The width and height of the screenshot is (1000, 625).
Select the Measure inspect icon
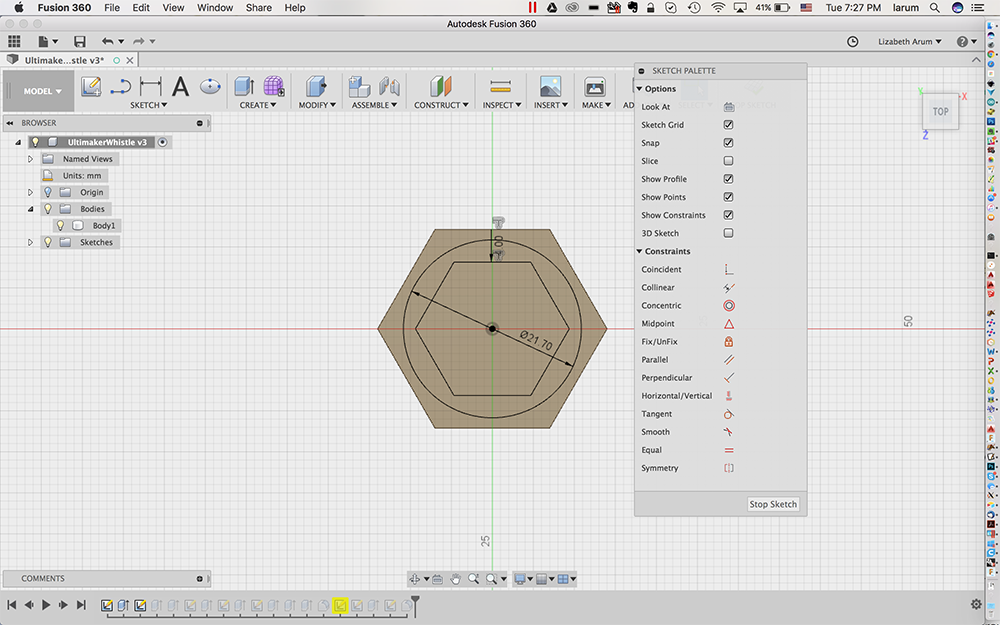pyautogui.click(x=501, y=86)
